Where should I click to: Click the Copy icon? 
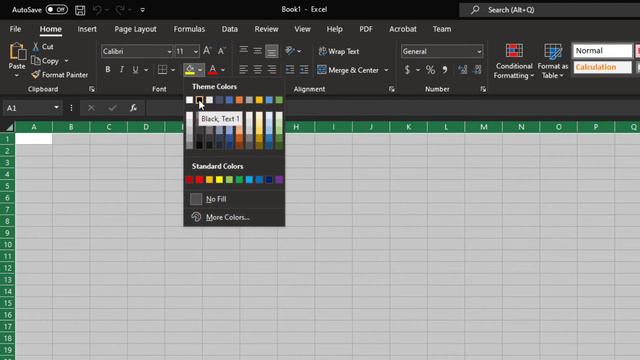(x=36, y=61)
